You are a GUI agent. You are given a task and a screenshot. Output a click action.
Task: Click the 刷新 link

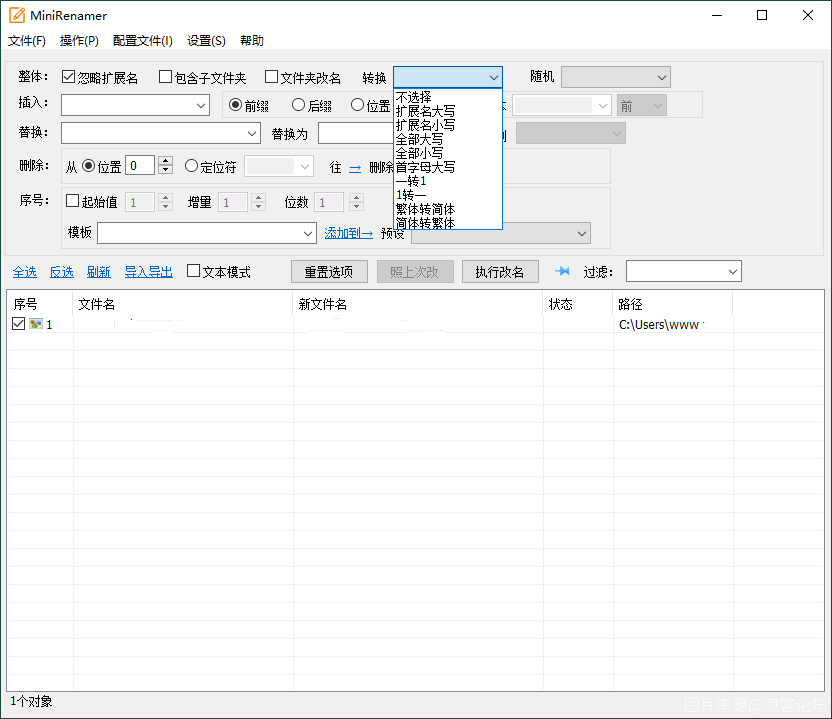click(x=99, y=272)
